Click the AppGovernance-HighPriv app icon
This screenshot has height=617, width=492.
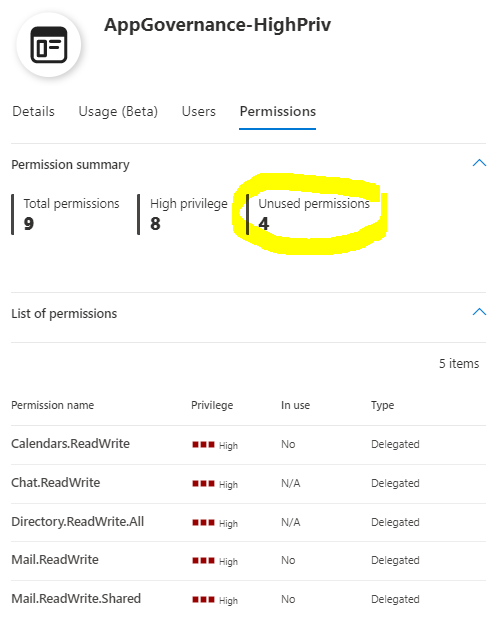click(x=49, y=45)
